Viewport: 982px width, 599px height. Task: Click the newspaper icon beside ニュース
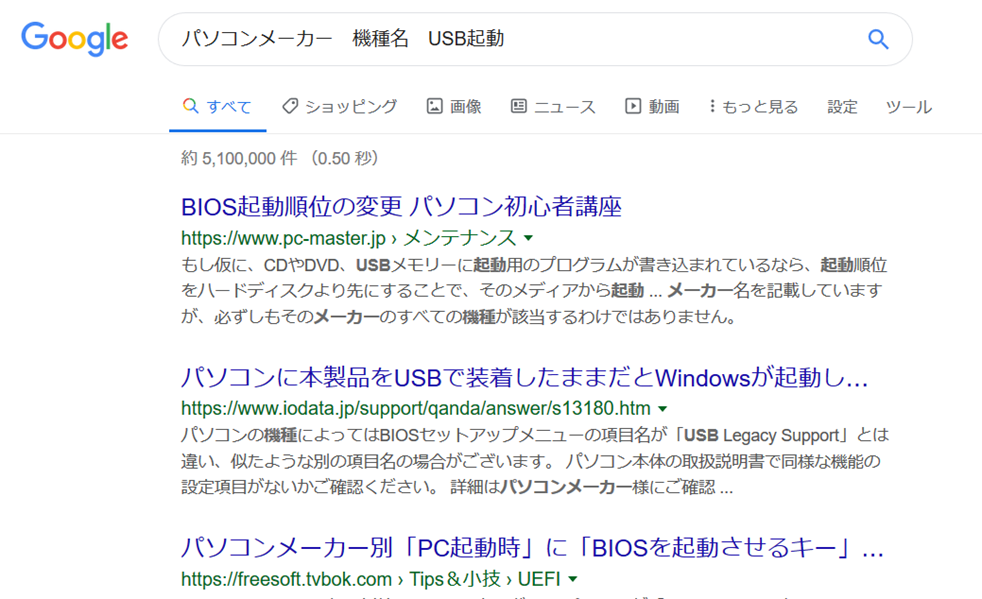[519, 106]
